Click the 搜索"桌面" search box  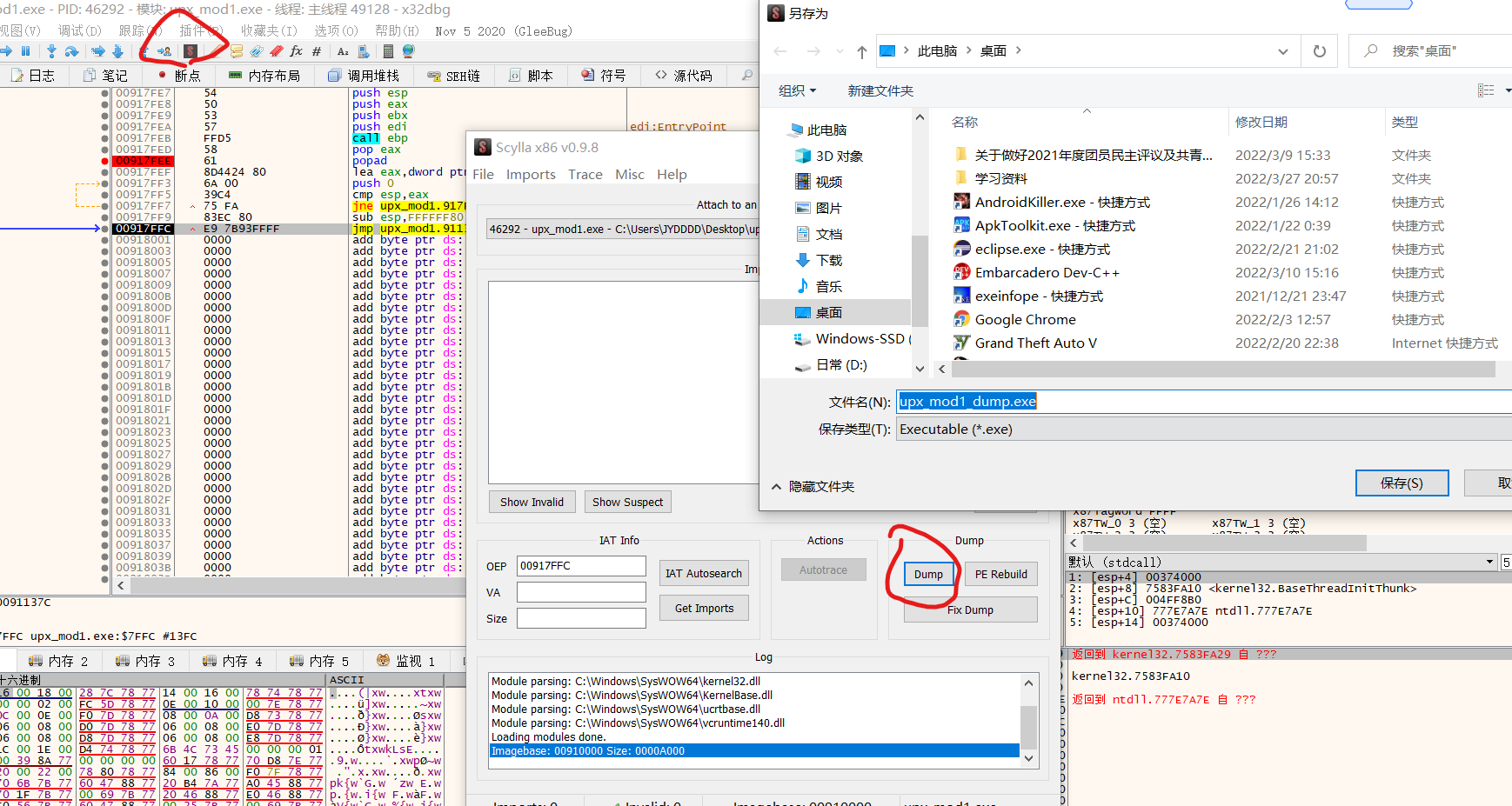click(x=1431, y=51)
